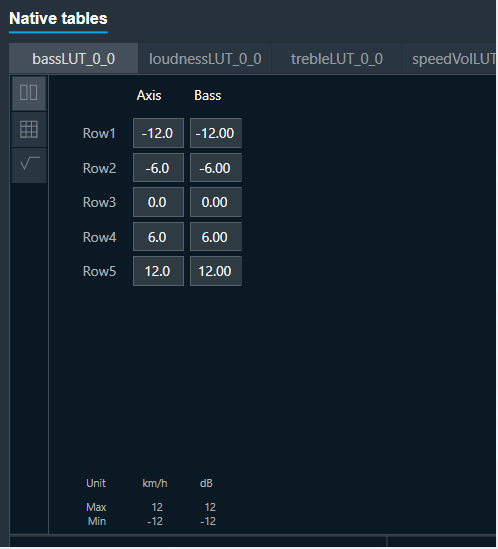Switch to the grid table view icon
This screenshot has width=498, height=549.
(x=29, y=130)
